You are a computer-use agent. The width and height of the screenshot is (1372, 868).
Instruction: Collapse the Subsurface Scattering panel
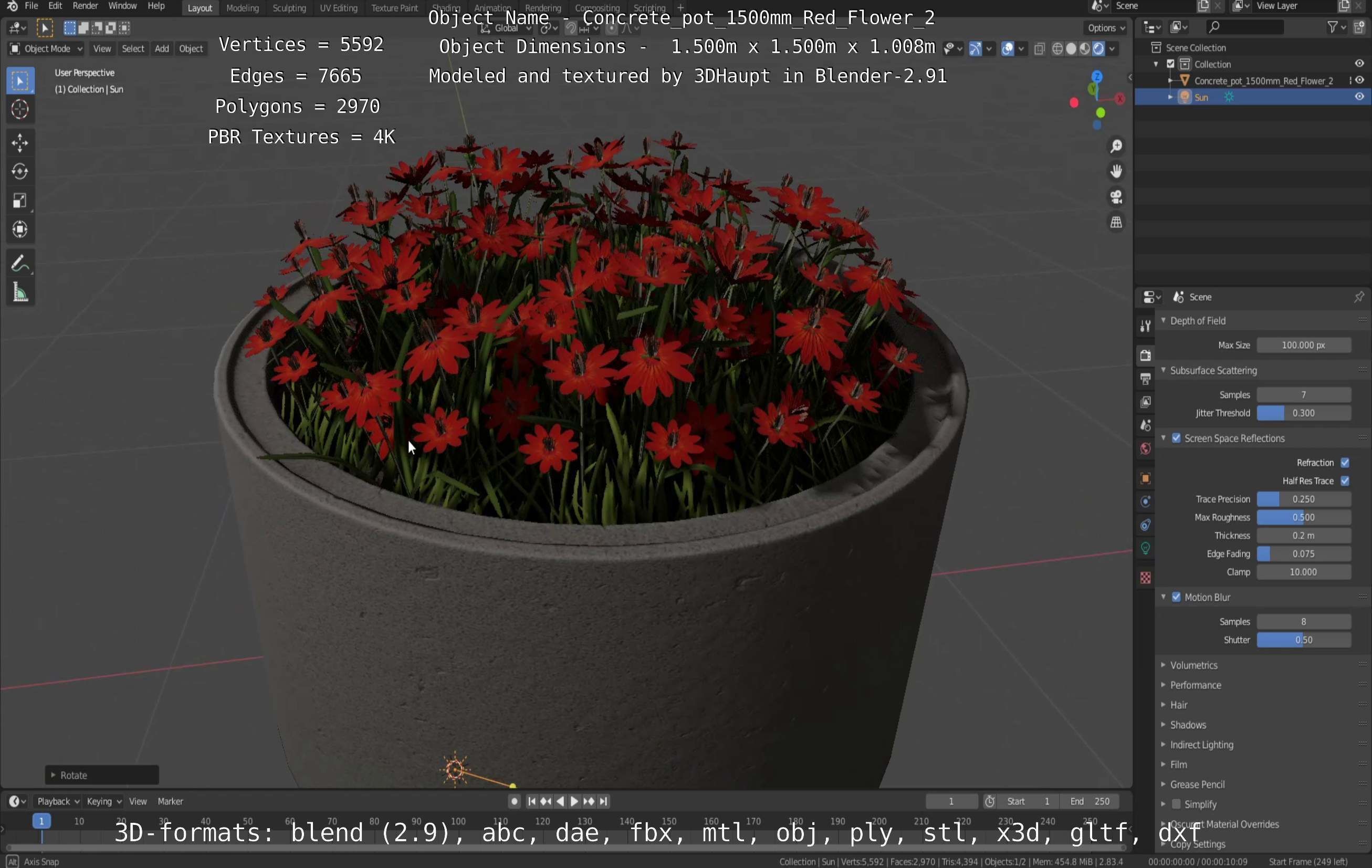click(1213, 370)
